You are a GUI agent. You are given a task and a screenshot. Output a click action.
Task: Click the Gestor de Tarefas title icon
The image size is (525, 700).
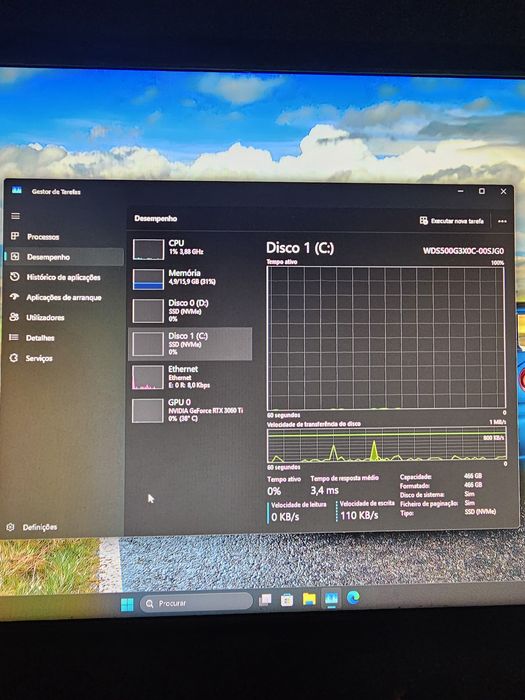click(x=17, y=191)
